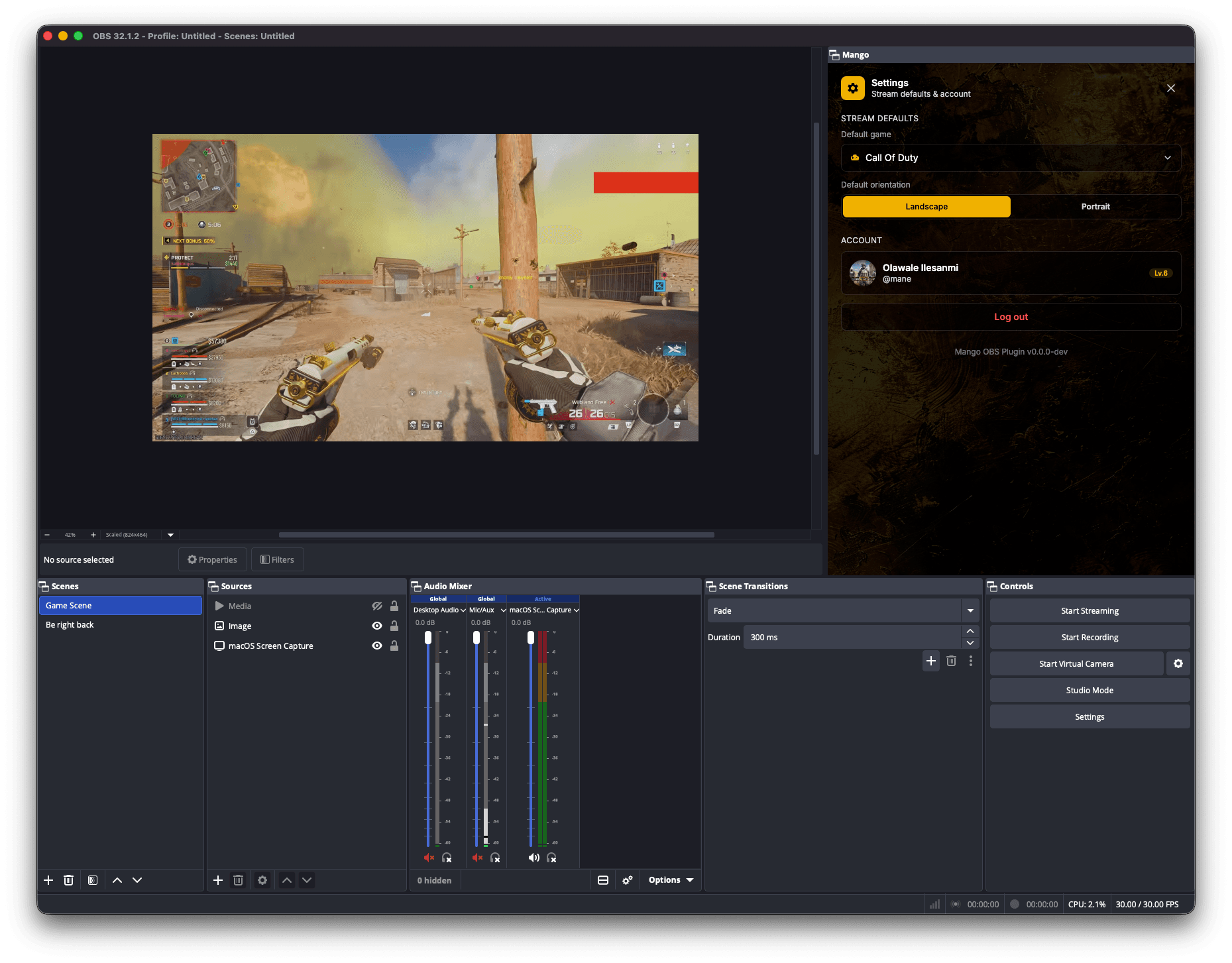
Task: Expand Desktop Audio channel menu chevron
Action: tap(463, 610)
